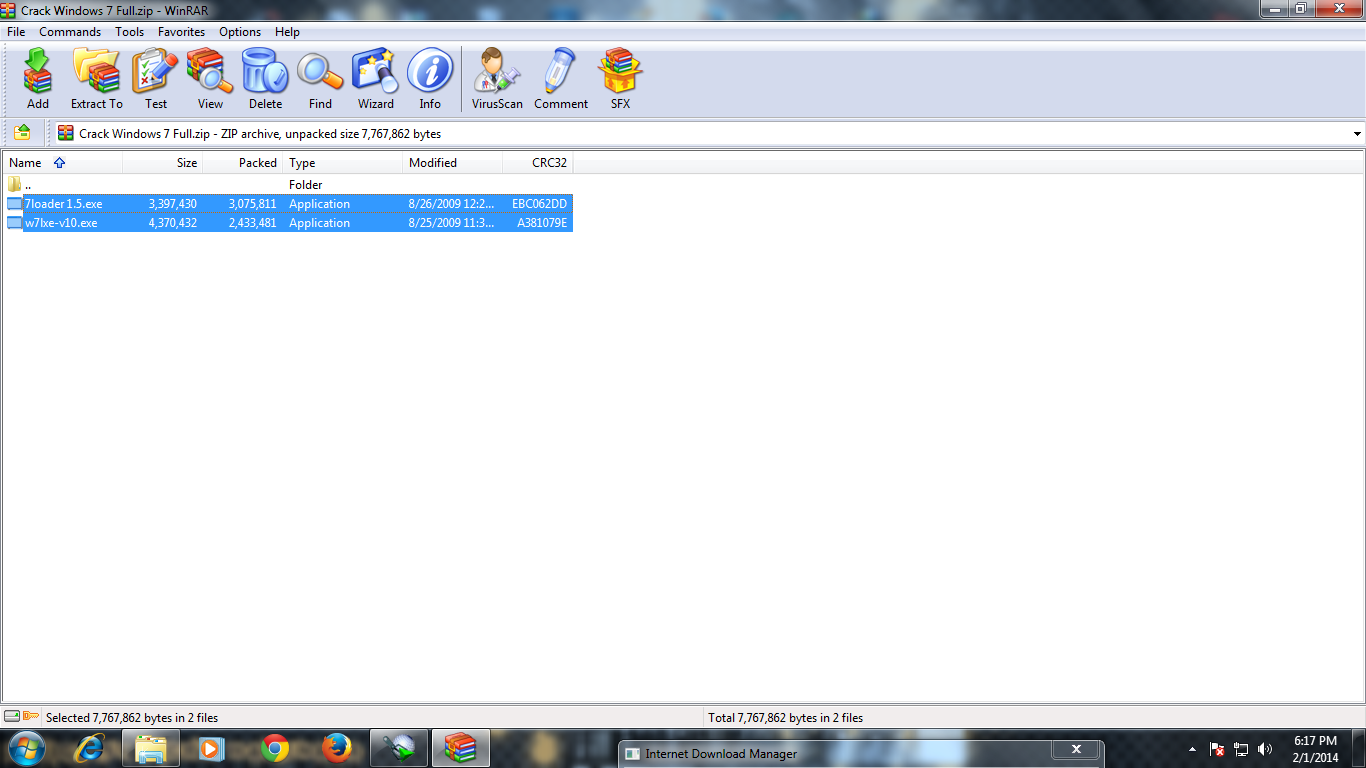This screenshot has width=1366, height=768.
Task: Open Windows Start button
Action: [x=26, y=748]
